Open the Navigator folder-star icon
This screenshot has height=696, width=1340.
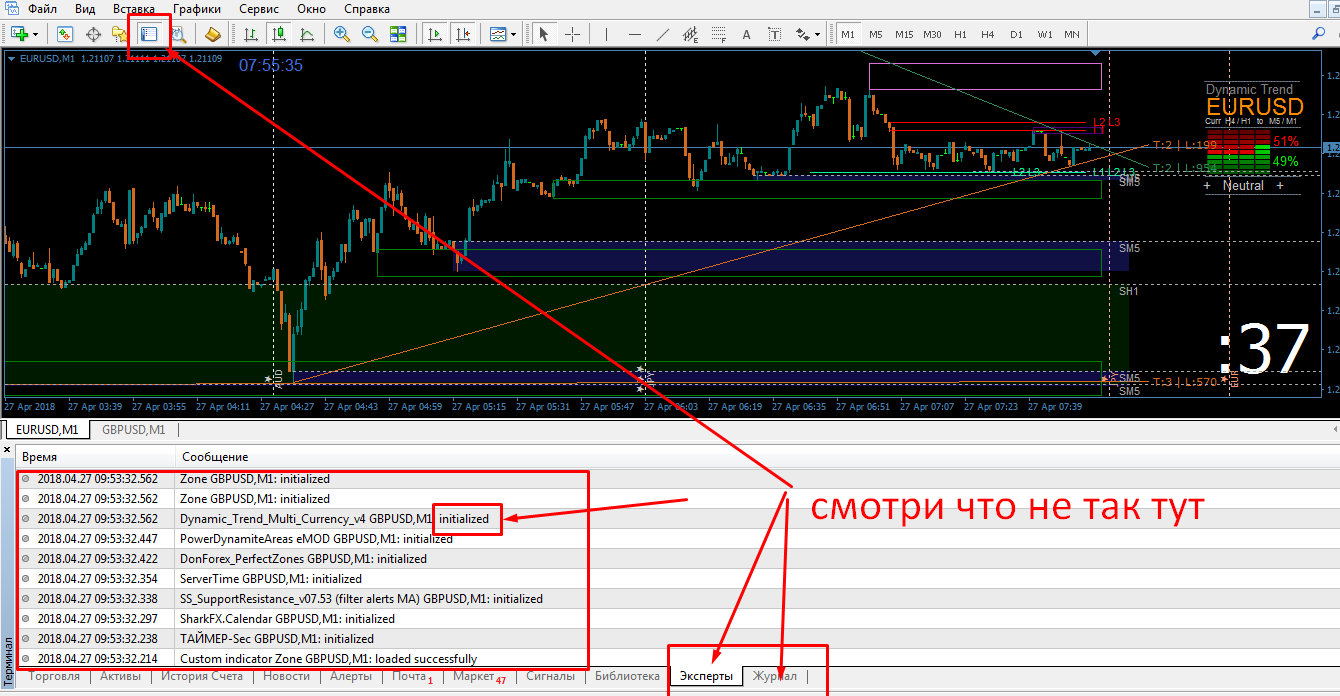(120, 34)
